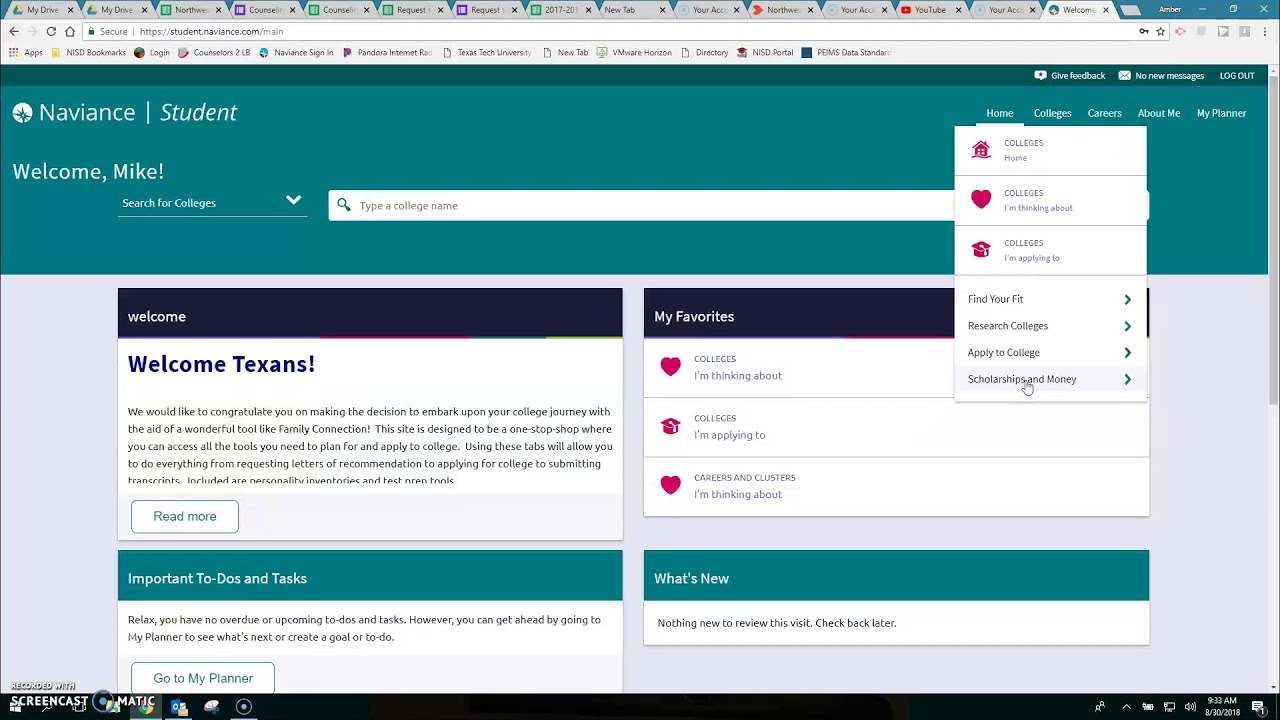Open Naviance Sign In bookmark
The image size is (1280, 720).
coord(296,52)
